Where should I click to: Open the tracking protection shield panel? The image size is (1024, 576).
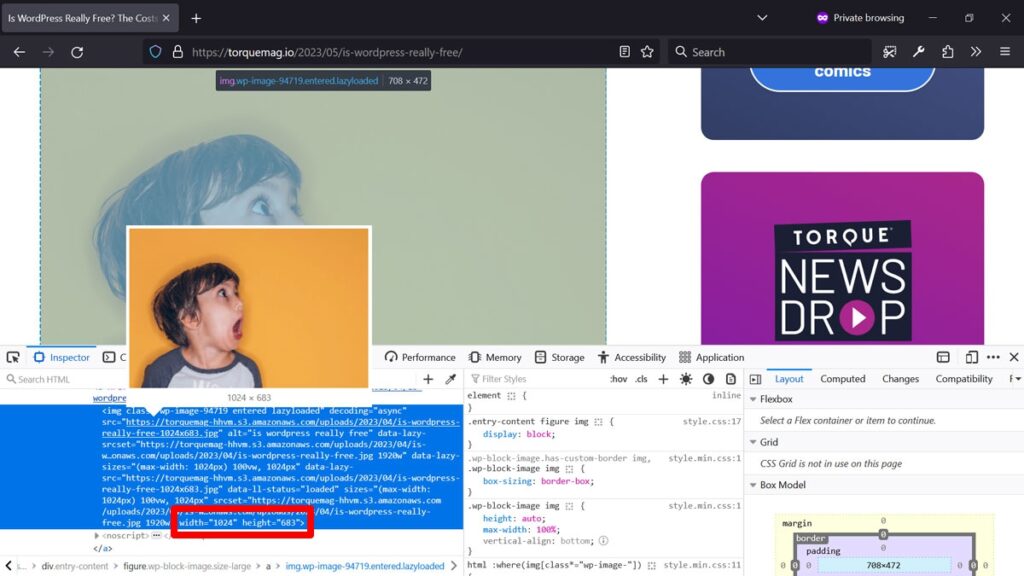(155, 51)
